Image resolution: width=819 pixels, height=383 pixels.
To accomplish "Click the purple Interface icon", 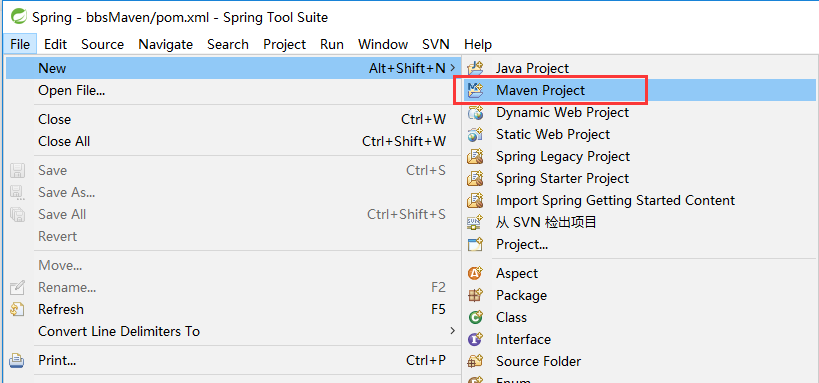I will click(x=475, y=339).
